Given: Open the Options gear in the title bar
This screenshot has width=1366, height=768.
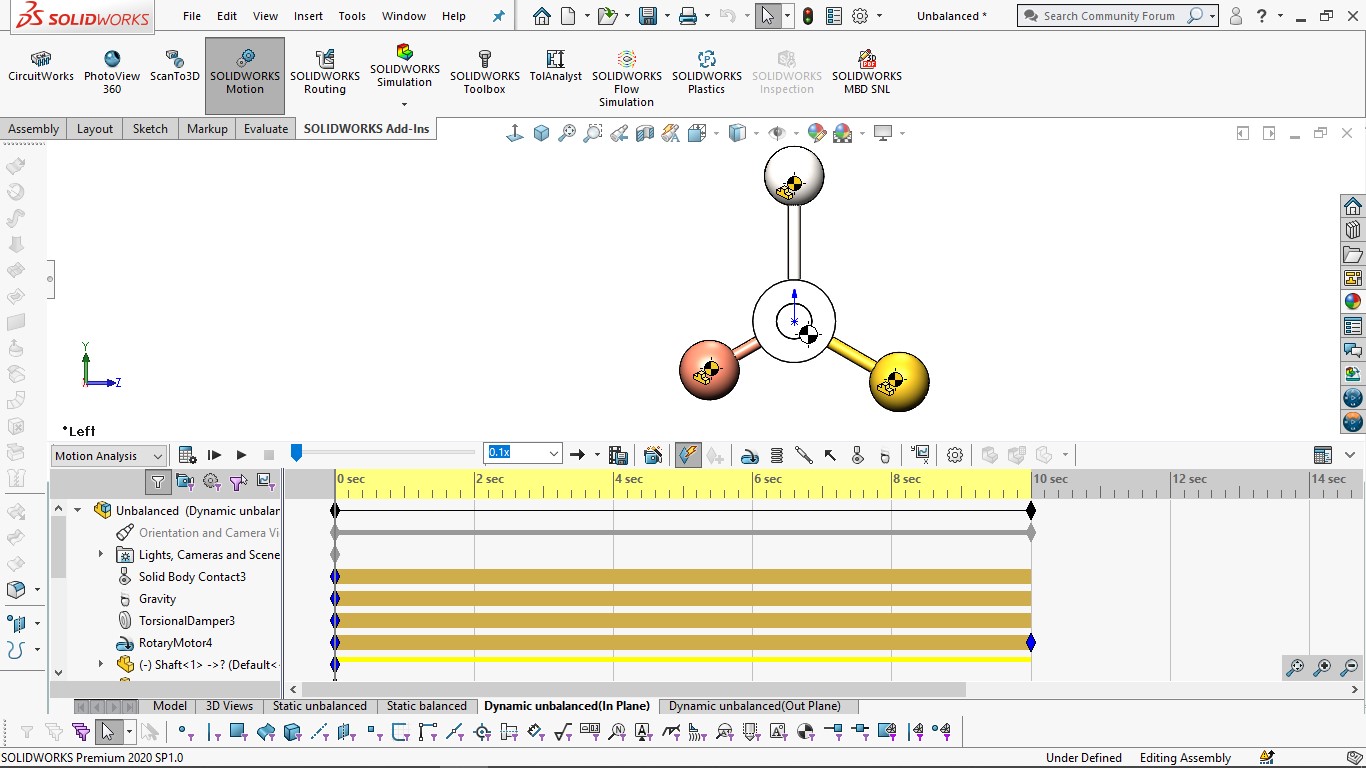Looking at the screenshot, I should click(x=860, y=16).
